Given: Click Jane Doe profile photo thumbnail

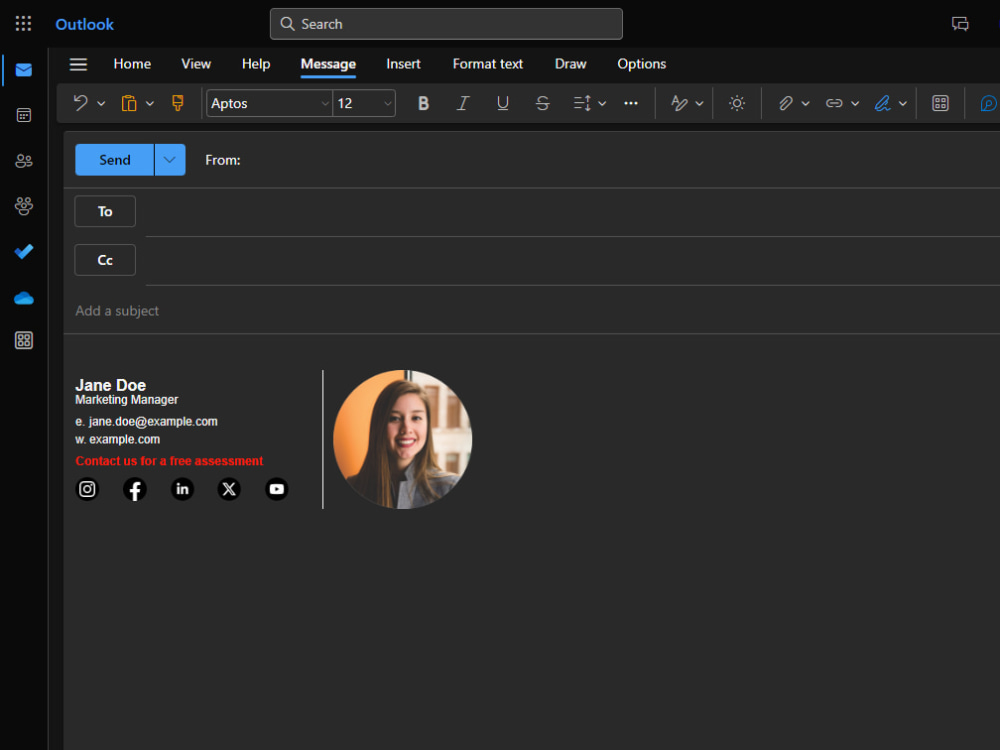Looking at the screenshot, I should click(402, 439).
